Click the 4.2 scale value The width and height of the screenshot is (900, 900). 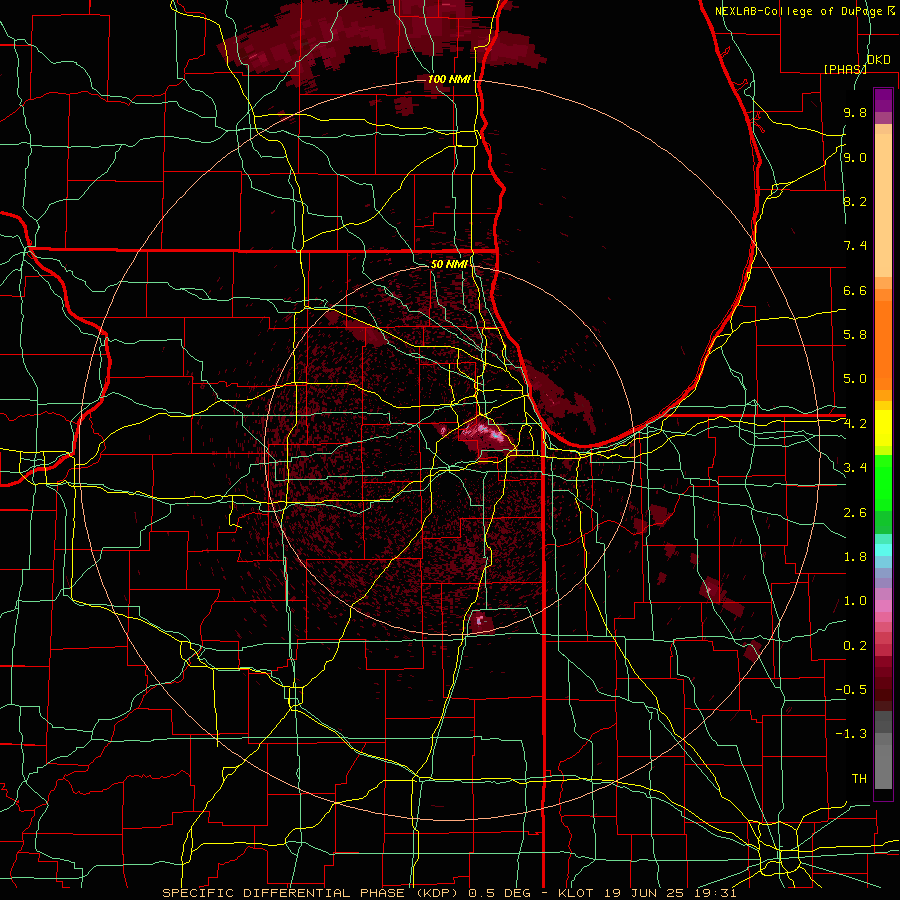855,424
